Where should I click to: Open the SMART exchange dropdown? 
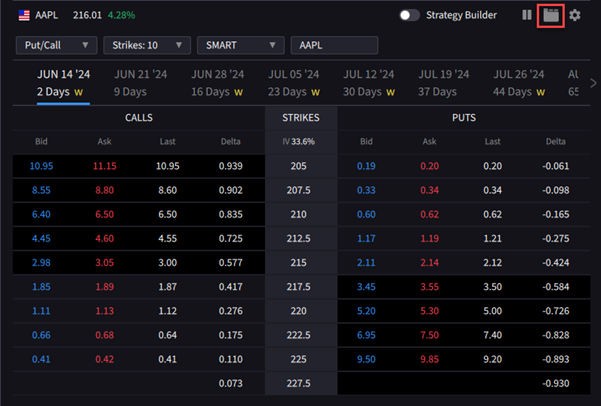click(x=240, y=45)
